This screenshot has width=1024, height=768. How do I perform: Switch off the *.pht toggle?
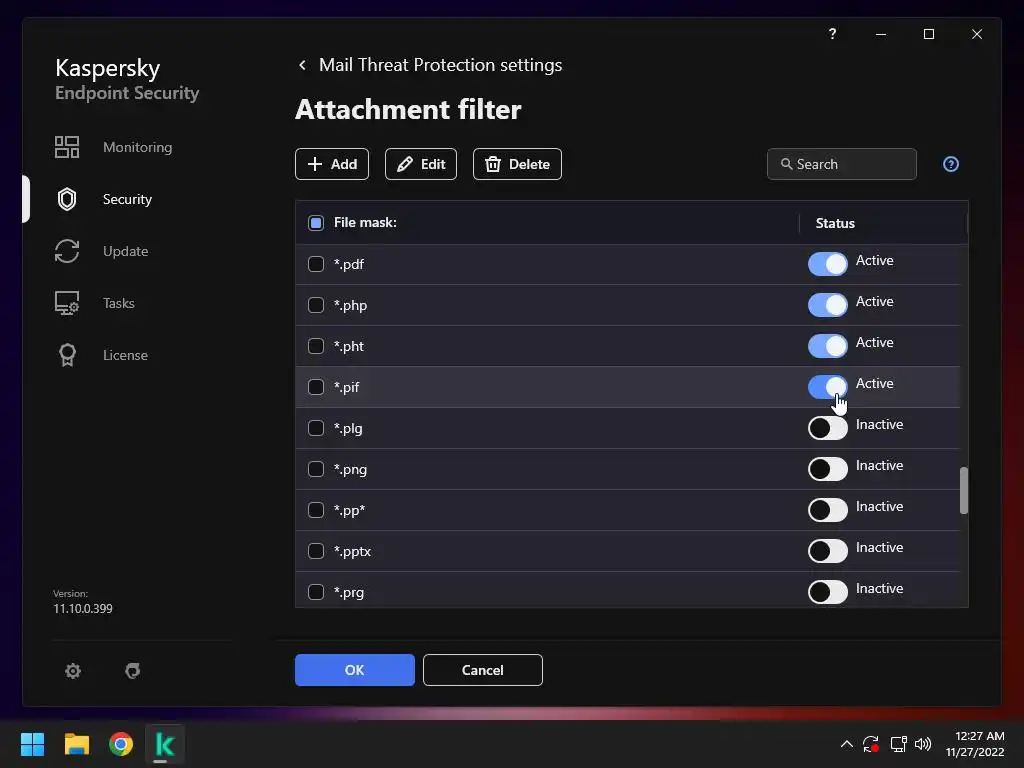(x=827, y=346)
